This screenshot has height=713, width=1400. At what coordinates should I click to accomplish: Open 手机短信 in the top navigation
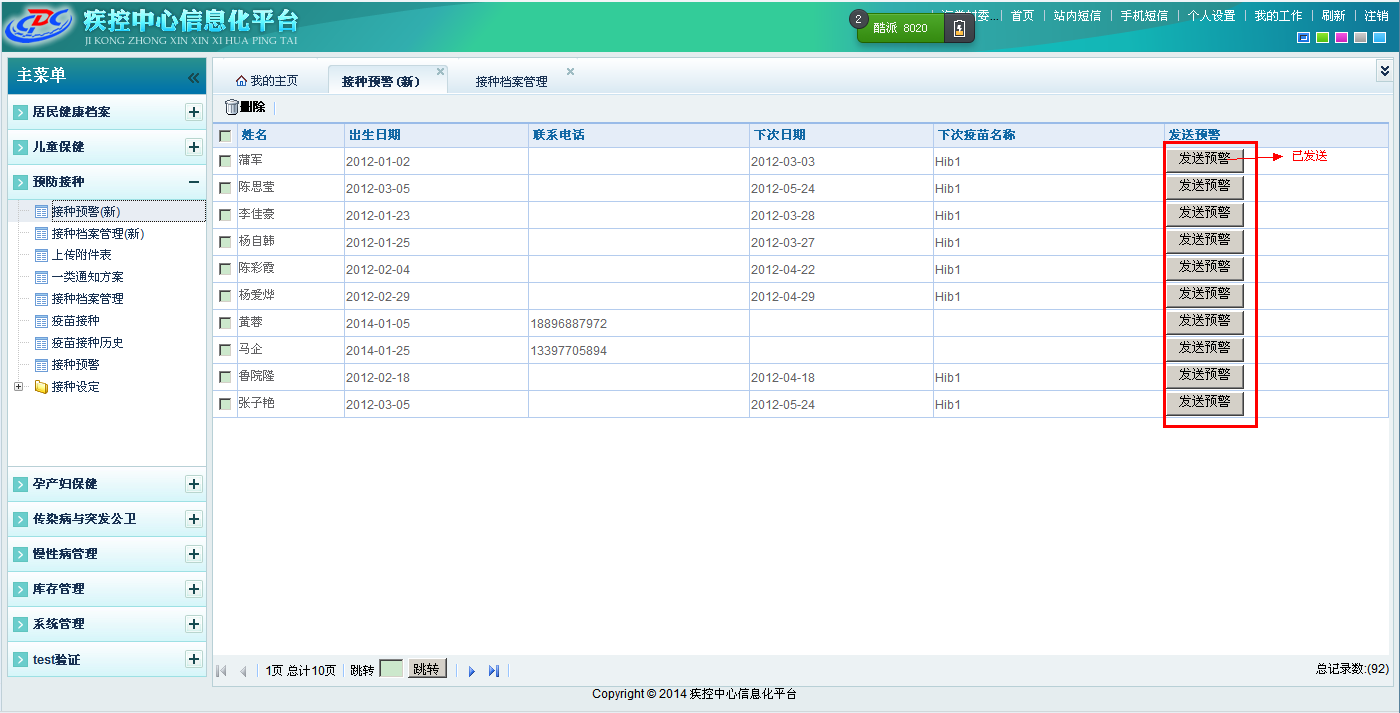(x=1144, y=16)
